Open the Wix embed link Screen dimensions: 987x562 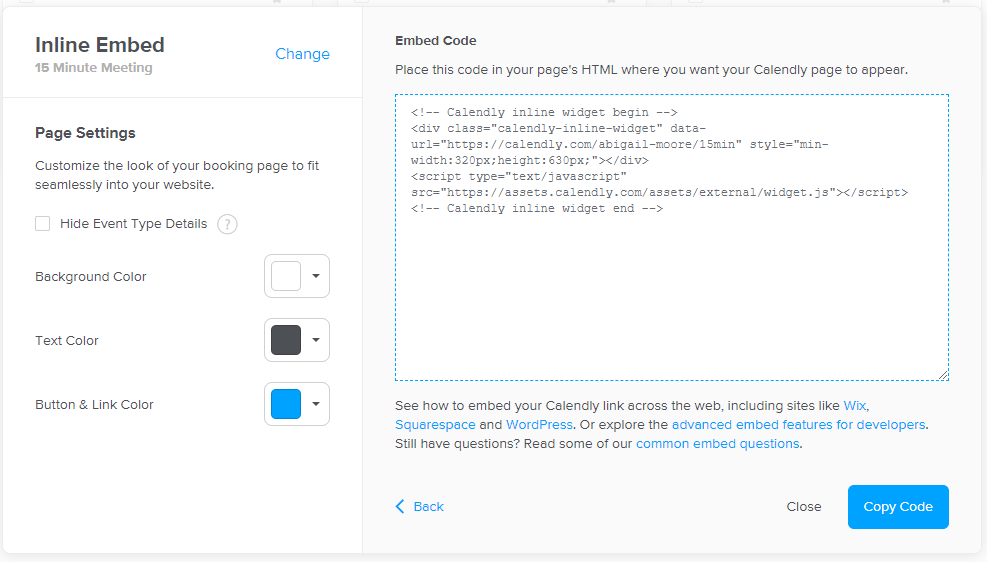(855, 405)
